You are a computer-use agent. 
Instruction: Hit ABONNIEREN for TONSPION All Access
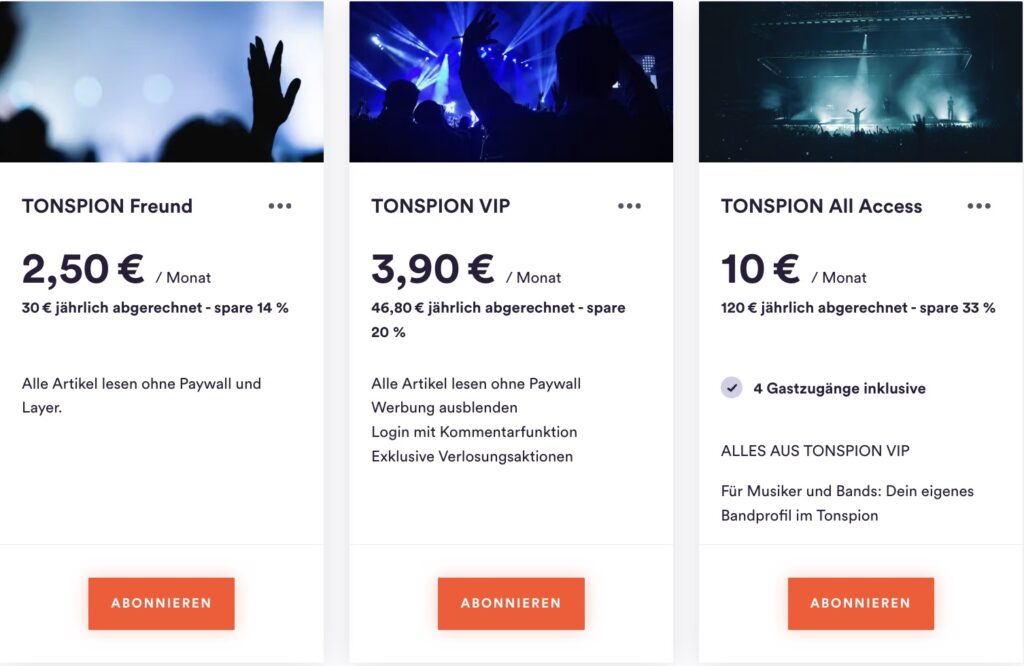click(860, 603)
